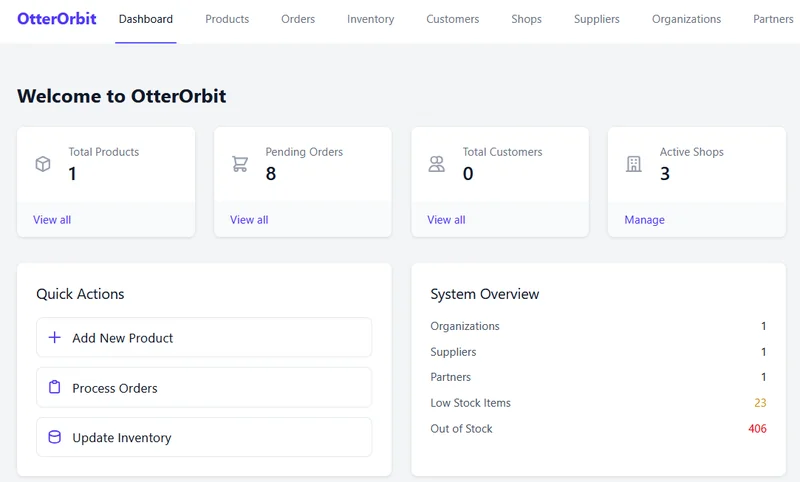Go to the Inventory tab
This screenshot has height=482, width=800.
point(370,19)
